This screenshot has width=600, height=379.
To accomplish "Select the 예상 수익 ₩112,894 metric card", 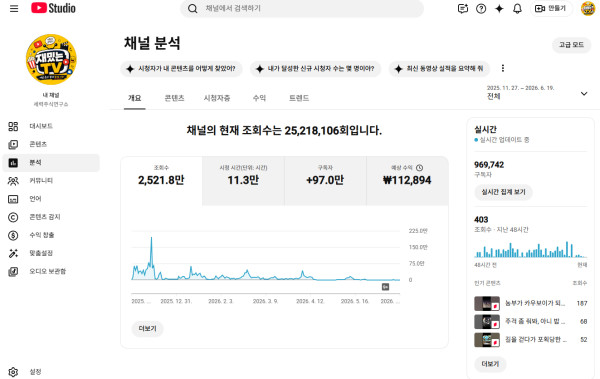I will coord(407,181).
